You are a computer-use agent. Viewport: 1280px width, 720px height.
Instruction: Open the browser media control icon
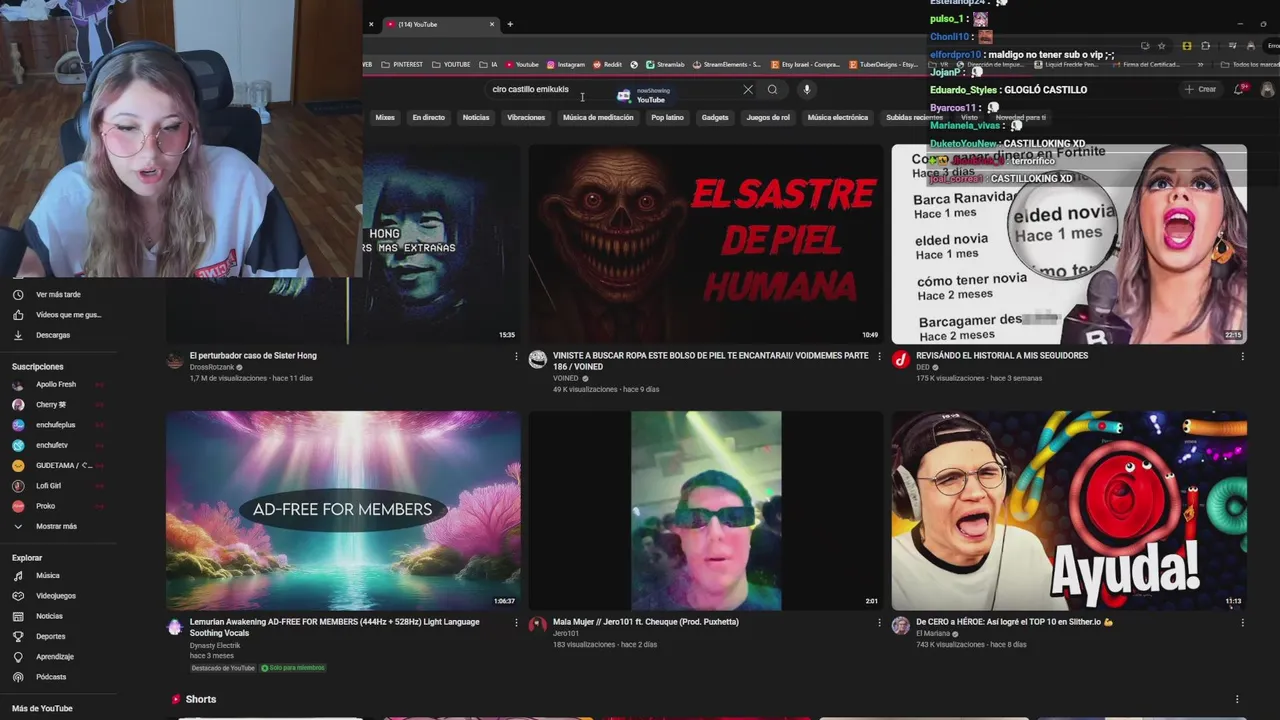[x=1233, y=46]
